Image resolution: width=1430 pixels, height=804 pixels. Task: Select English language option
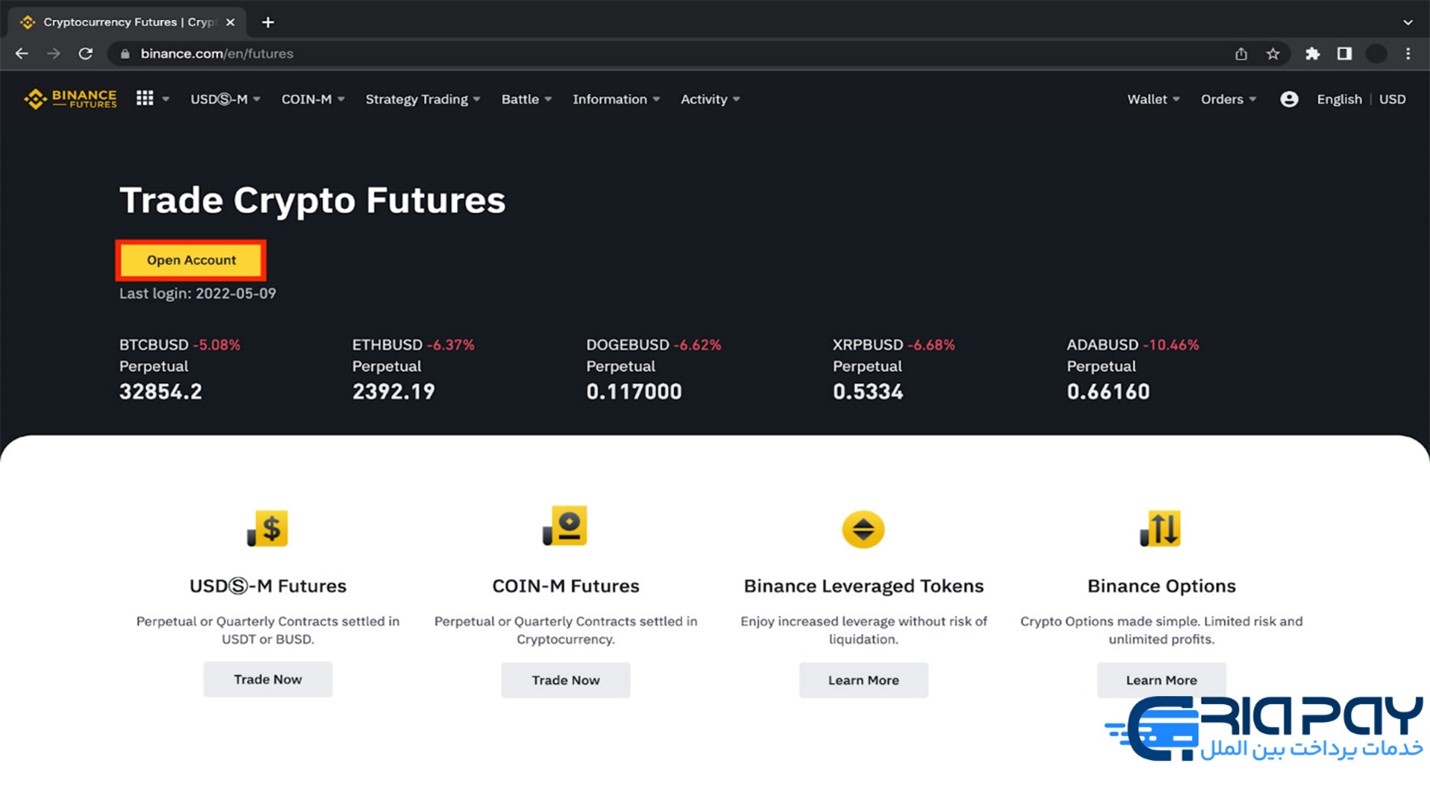pyautogui.click(x=1339, y=99)
